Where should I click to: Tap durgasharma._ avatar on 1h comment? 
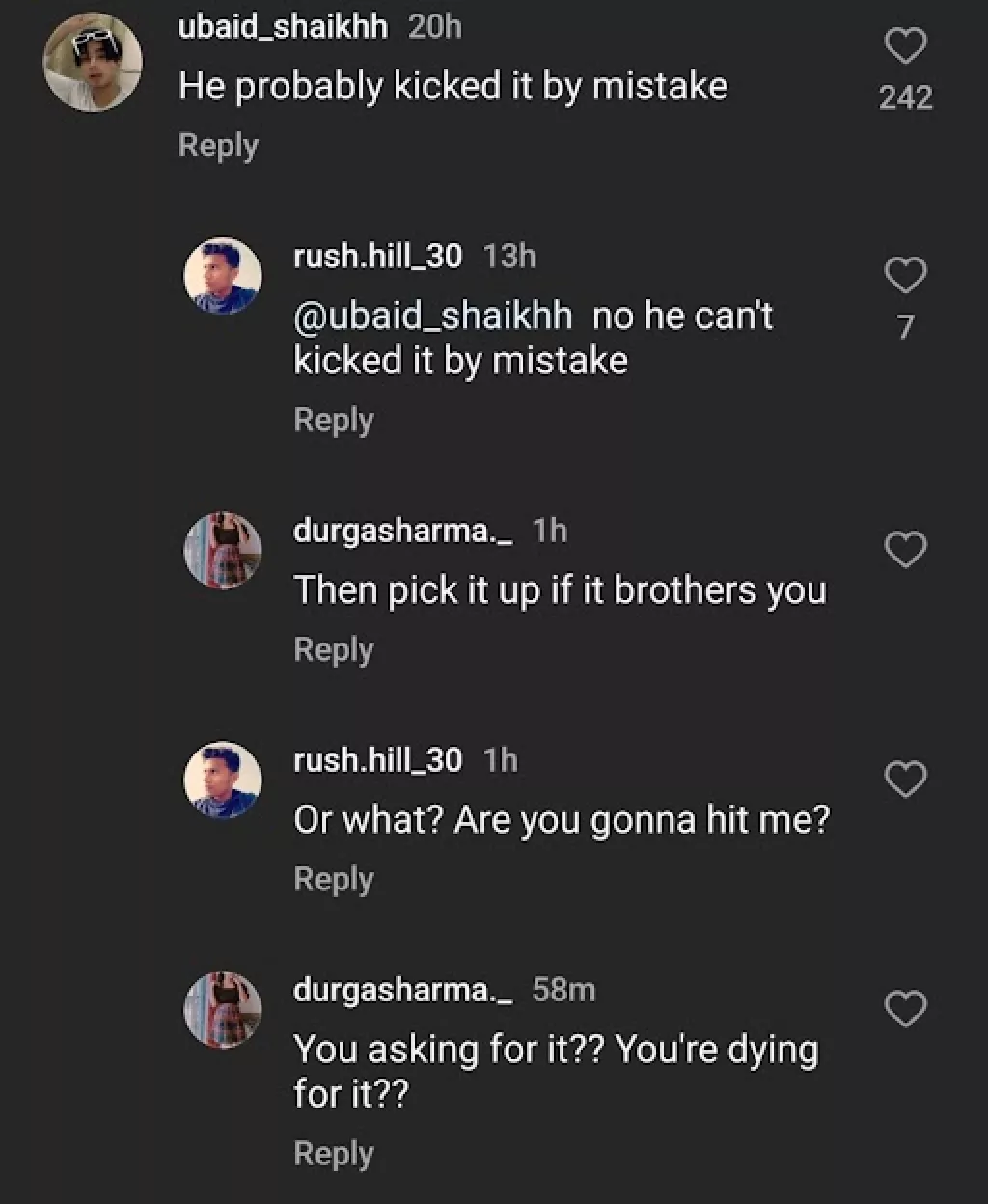pos(223,550)
